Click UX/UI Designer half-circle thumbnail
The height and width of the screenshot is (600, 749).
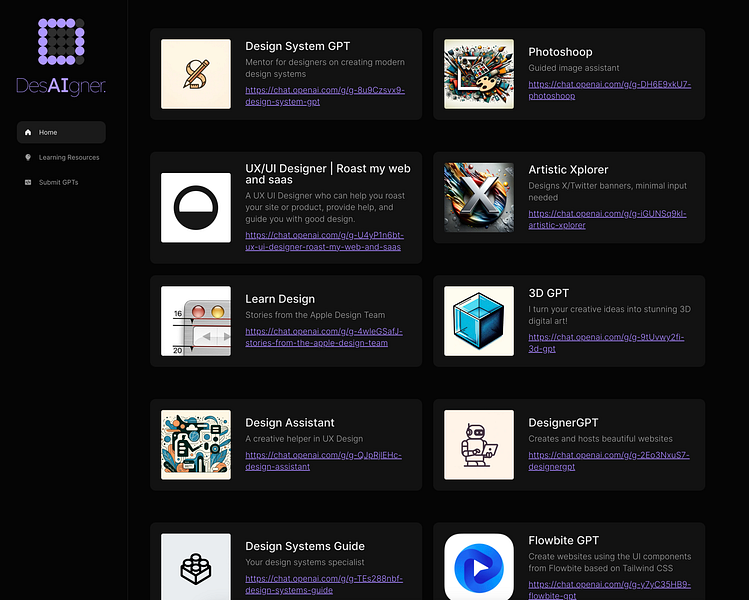coord(196,208)
